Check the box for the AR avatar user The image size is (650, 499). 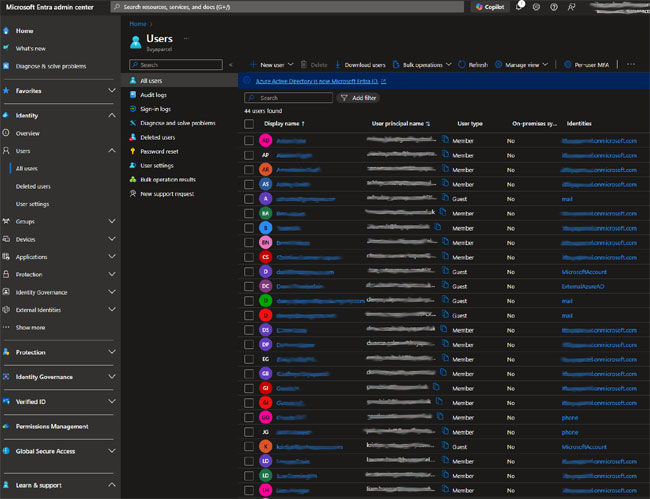[x=249, y=170]
